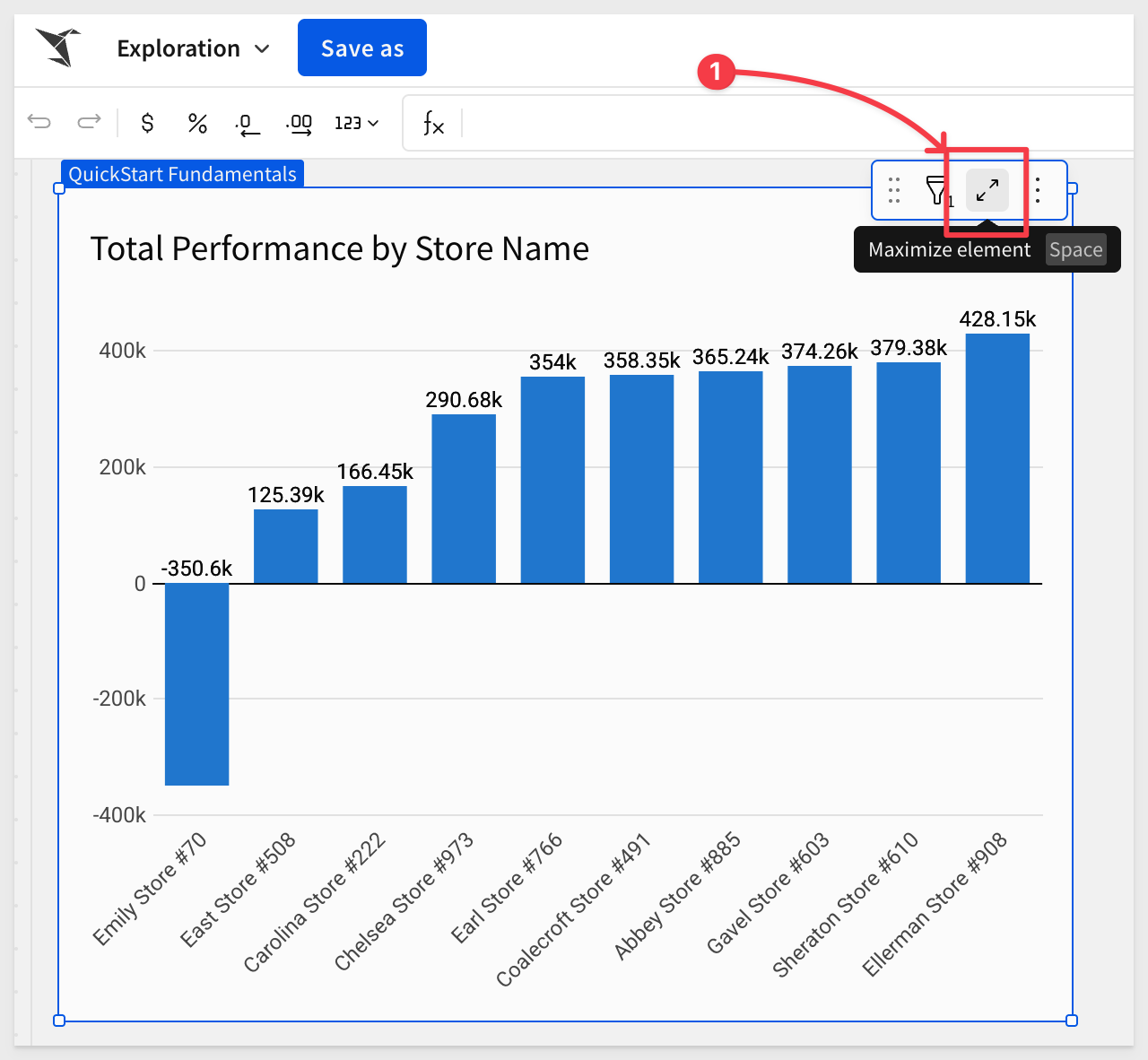
Task: Click the redo arrow icon
Action: pos(89,122)
